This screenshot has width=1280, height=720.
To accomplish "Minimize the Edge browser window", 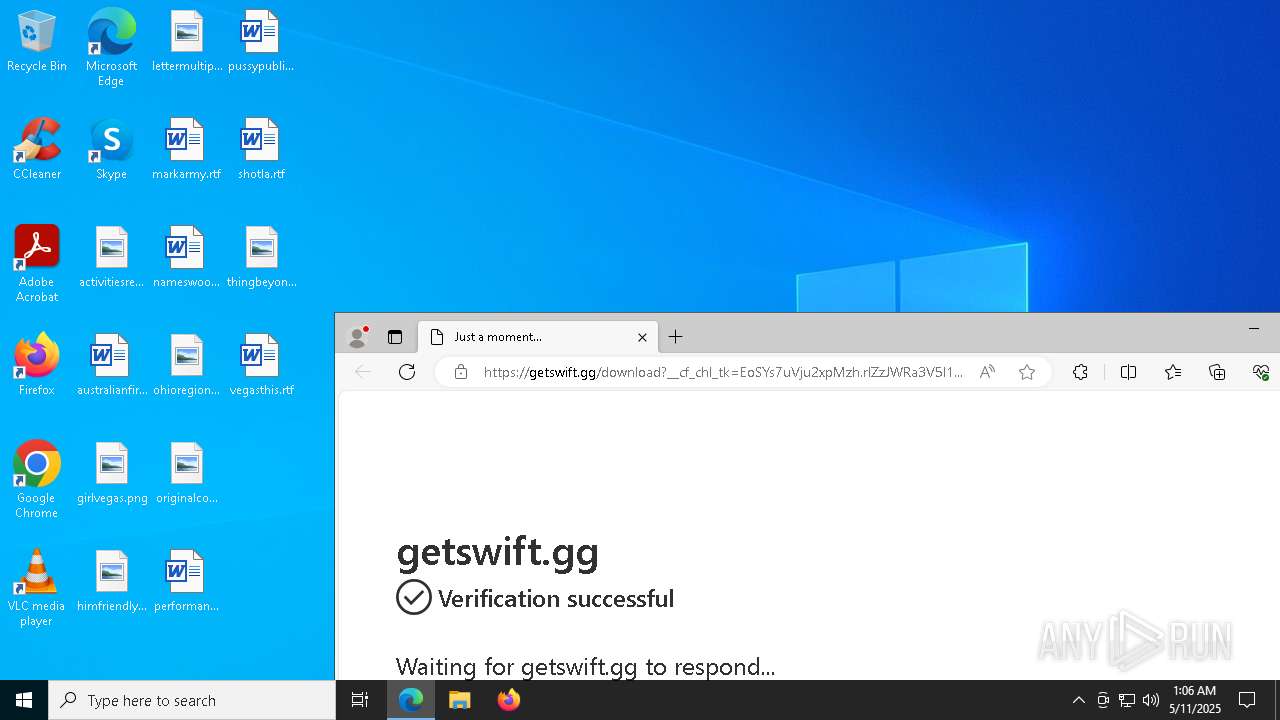I will 1254,328.
